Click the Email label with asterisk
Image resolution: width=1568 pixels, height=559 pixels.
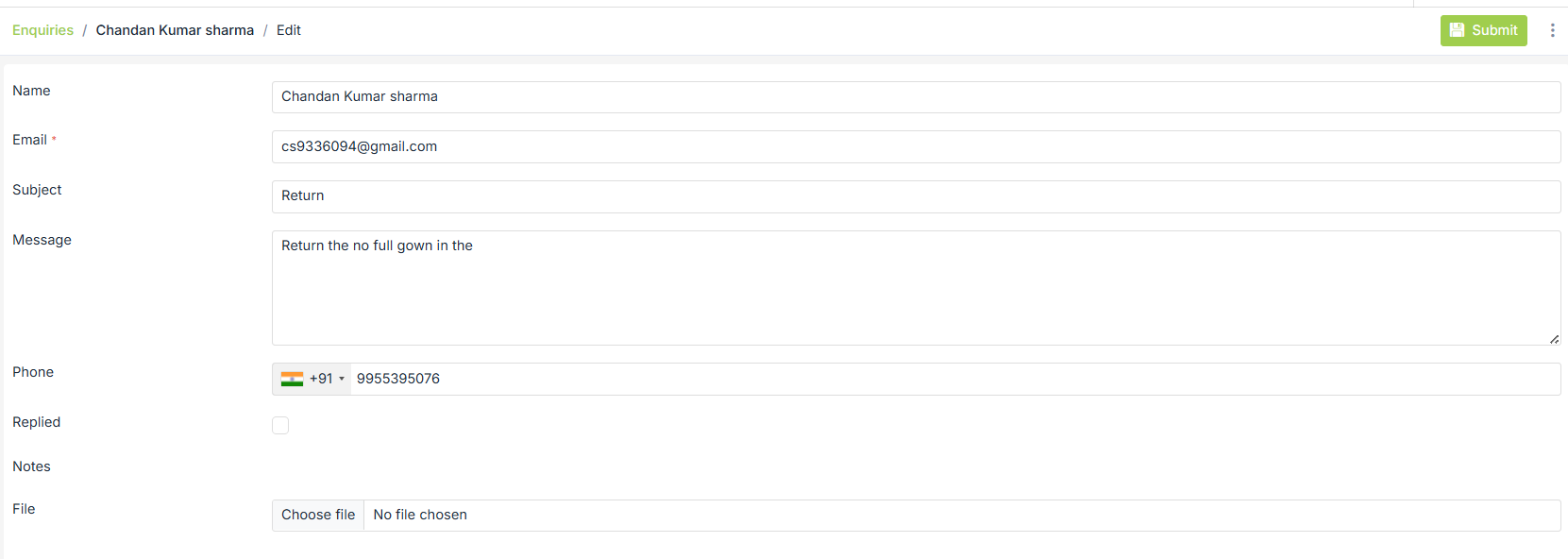point(30,140)
